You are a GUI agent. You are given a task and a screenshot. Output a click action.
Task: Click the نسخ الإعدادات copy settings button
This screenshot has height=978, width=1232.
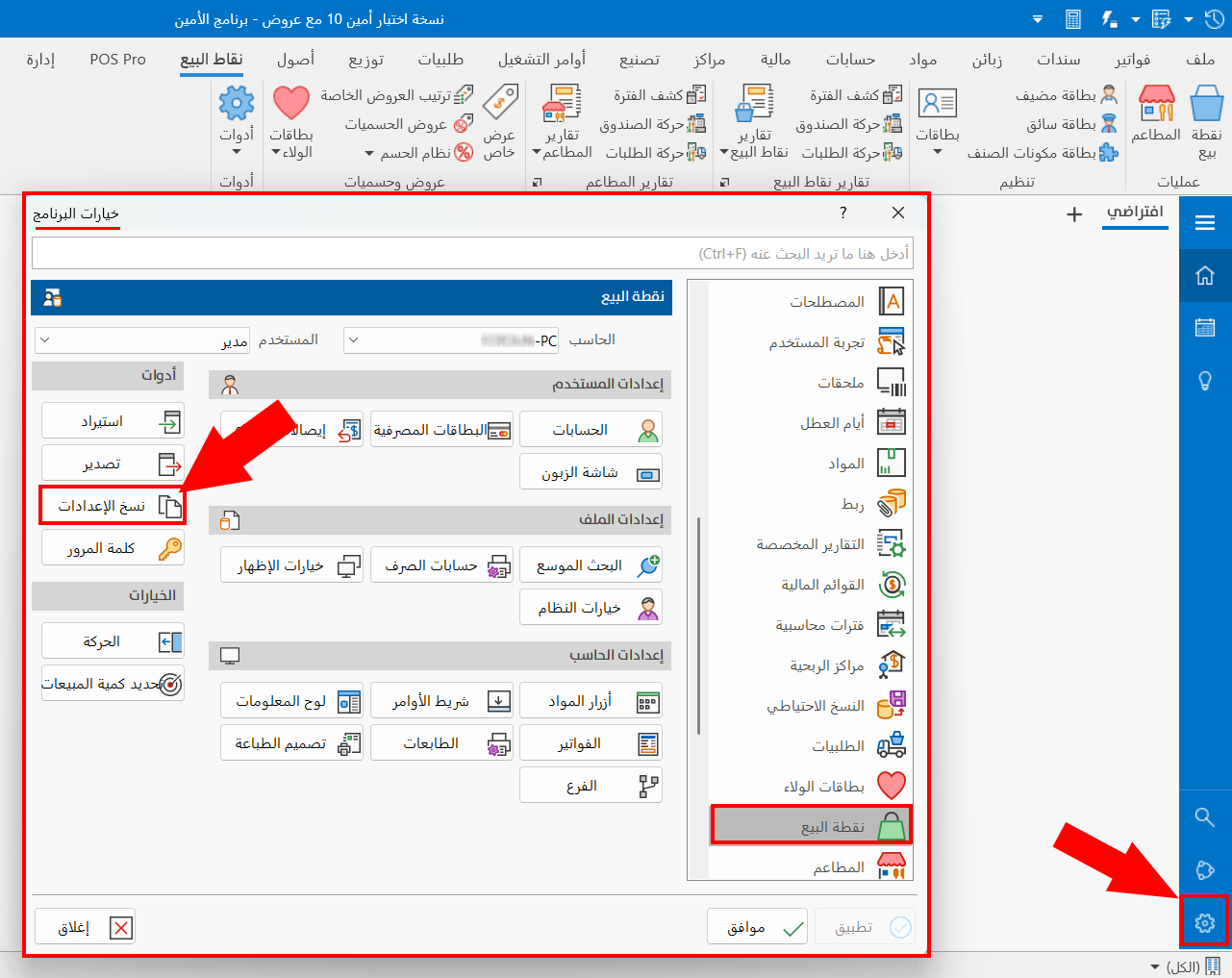coord(113,504)
